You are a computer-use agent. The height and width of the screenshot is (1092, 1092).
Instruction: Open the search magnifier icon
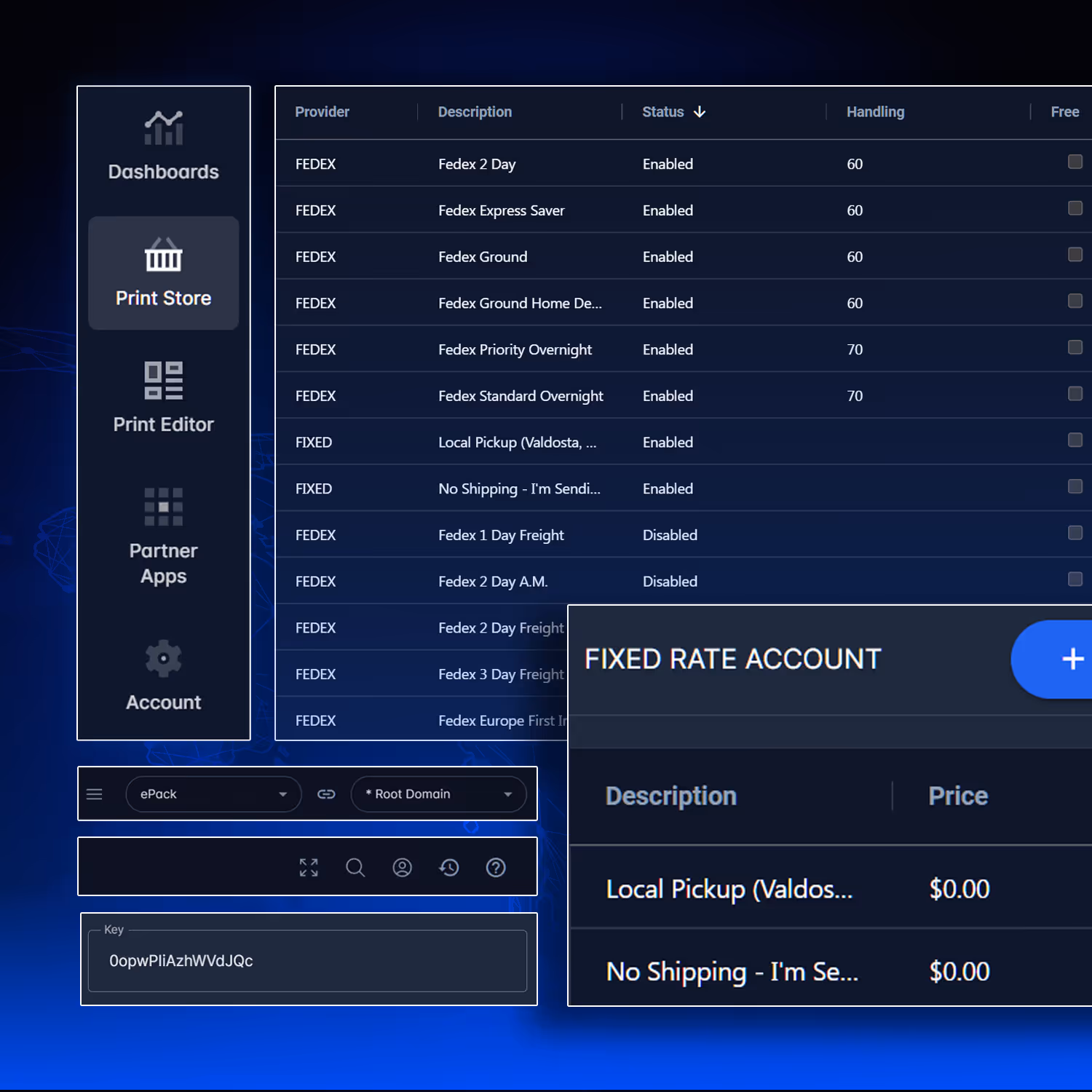coord(355,867)
